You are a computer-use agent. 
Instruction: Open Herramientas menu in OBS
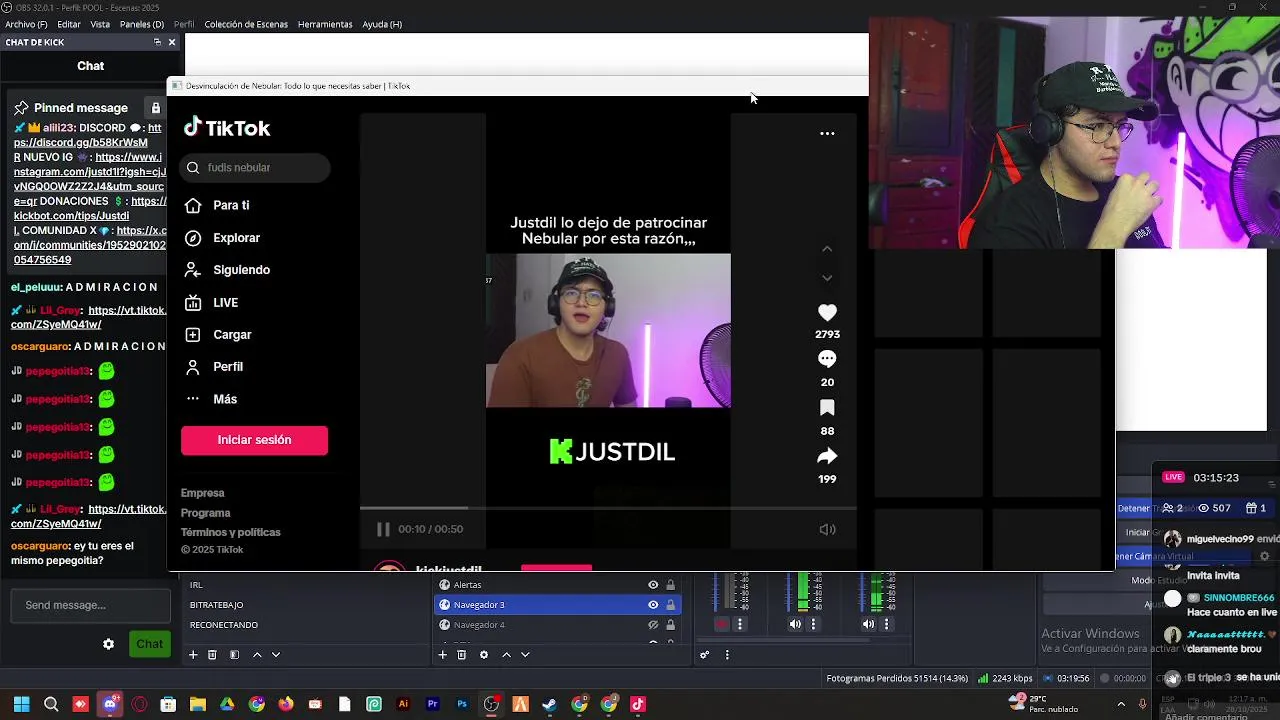point(325,24)
